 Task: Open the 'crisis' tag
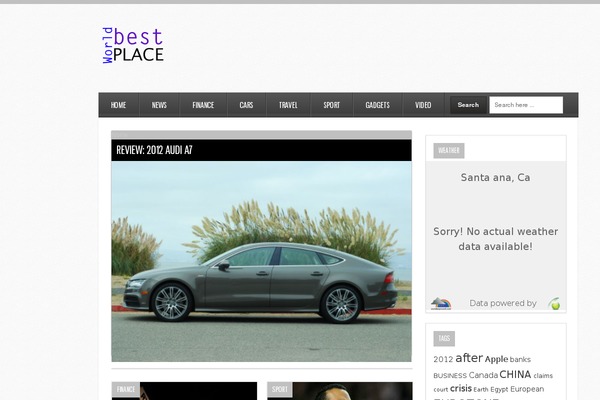coord(461,389)
